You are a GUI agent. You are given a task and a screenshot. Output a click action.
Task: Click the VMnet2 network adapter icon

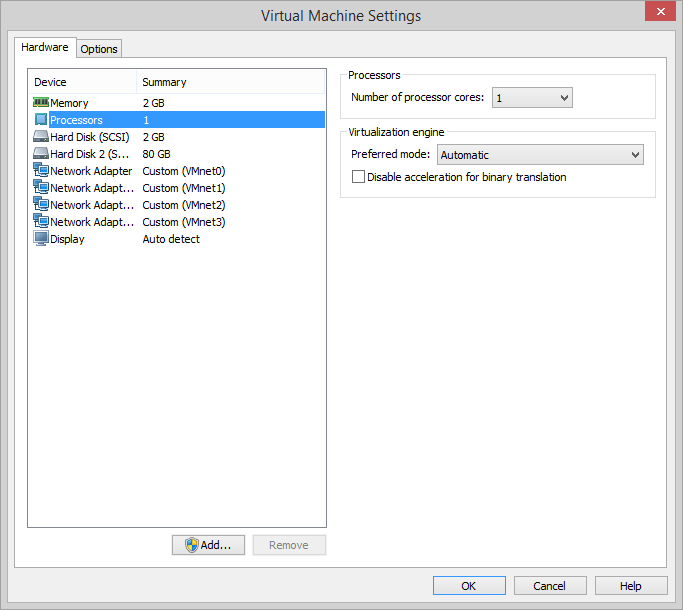click(41, 204)
